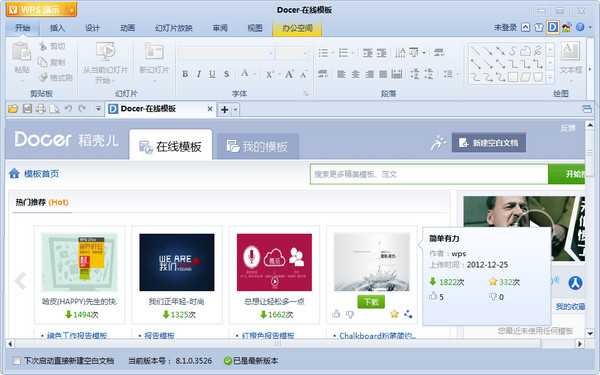This screenshot has width=600, height=375.
Task: Click the blue D Docer icon top right
Action: [x=553, y=28]
